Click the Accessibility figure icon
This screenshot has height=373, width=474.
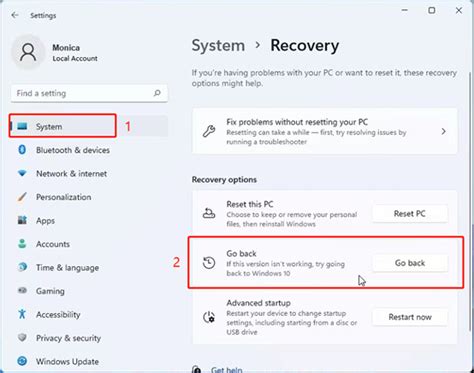point(22,314)
